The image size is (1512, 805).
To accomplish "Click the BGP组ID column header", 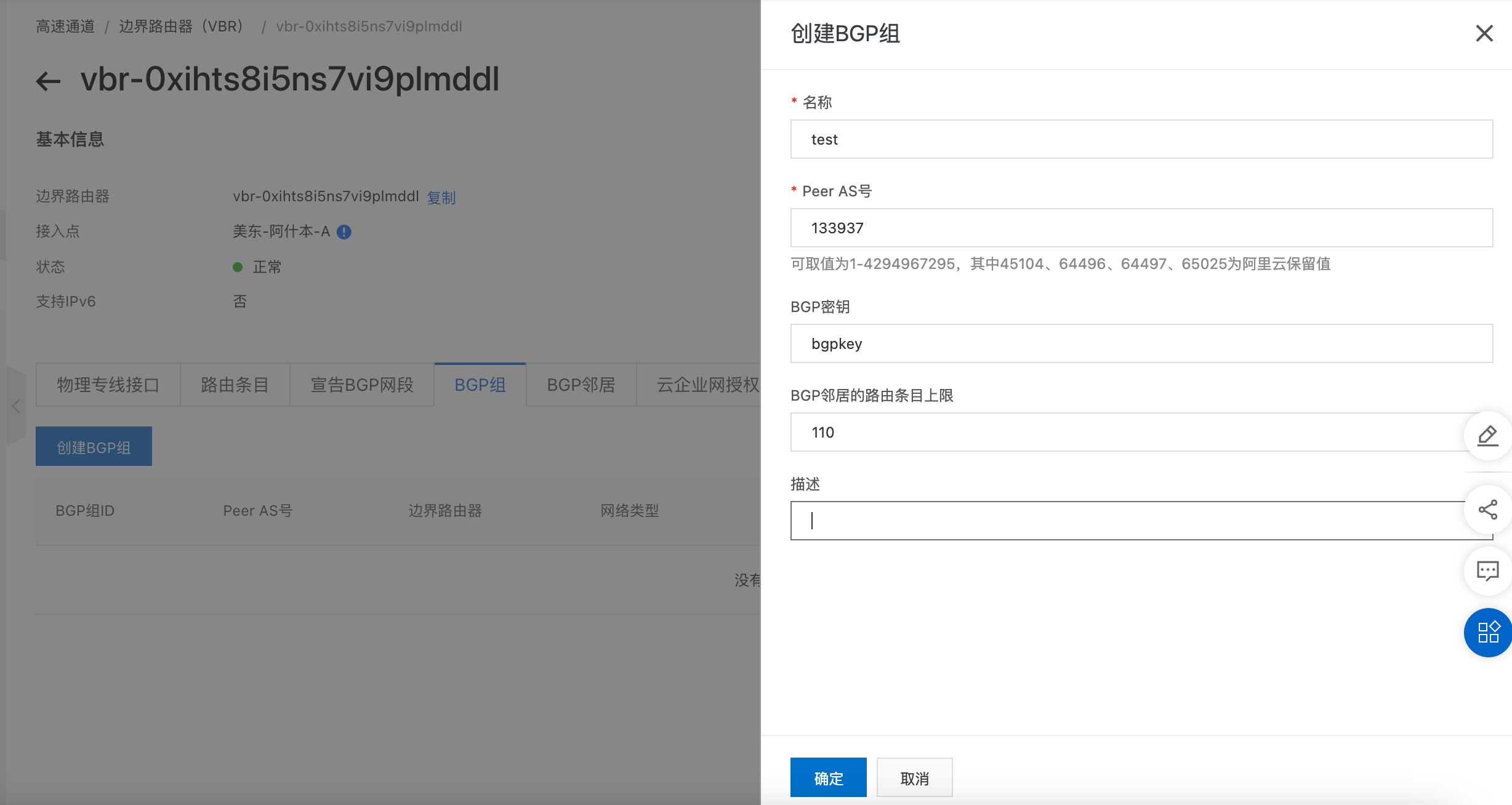I will (85, 511).
